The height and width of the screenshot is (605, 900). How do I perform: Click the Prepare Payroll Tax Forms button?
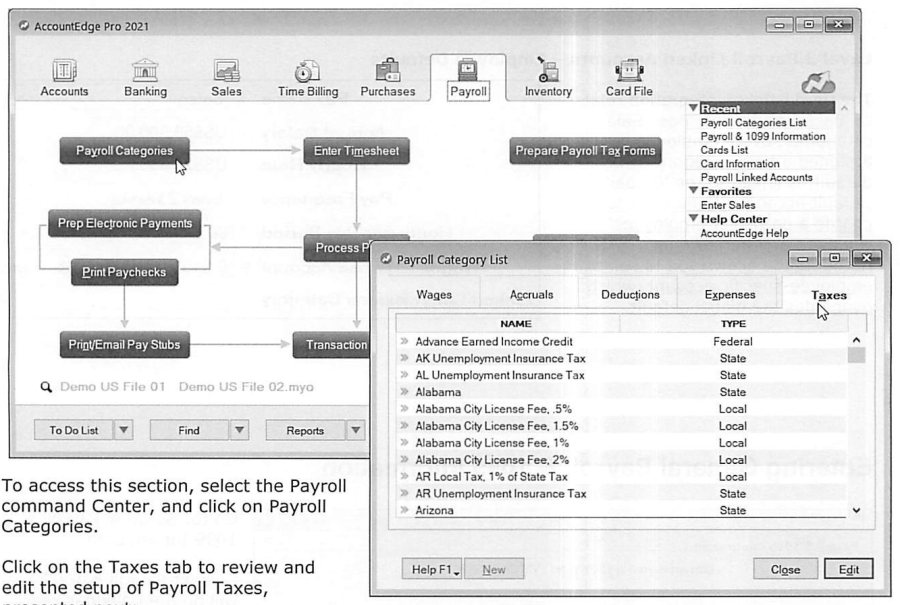(585, 150)
